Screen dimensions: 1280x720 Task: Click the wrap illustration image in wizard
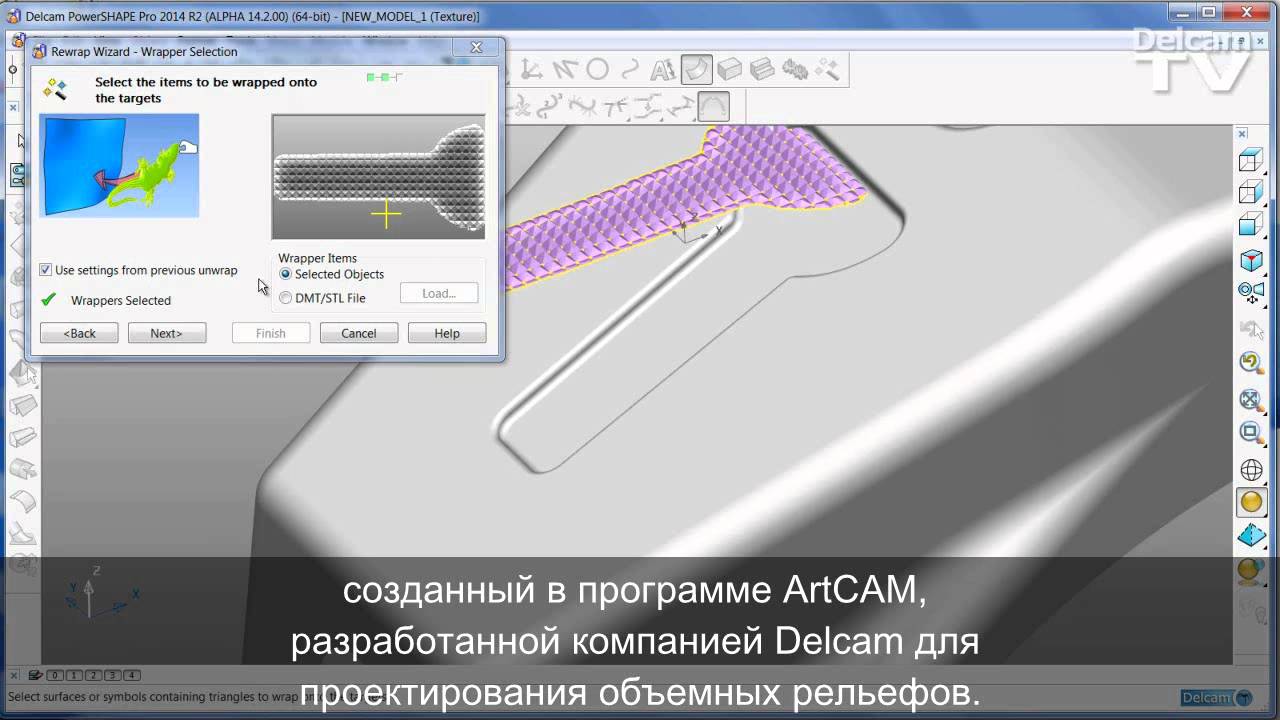(x=119, y=165)
